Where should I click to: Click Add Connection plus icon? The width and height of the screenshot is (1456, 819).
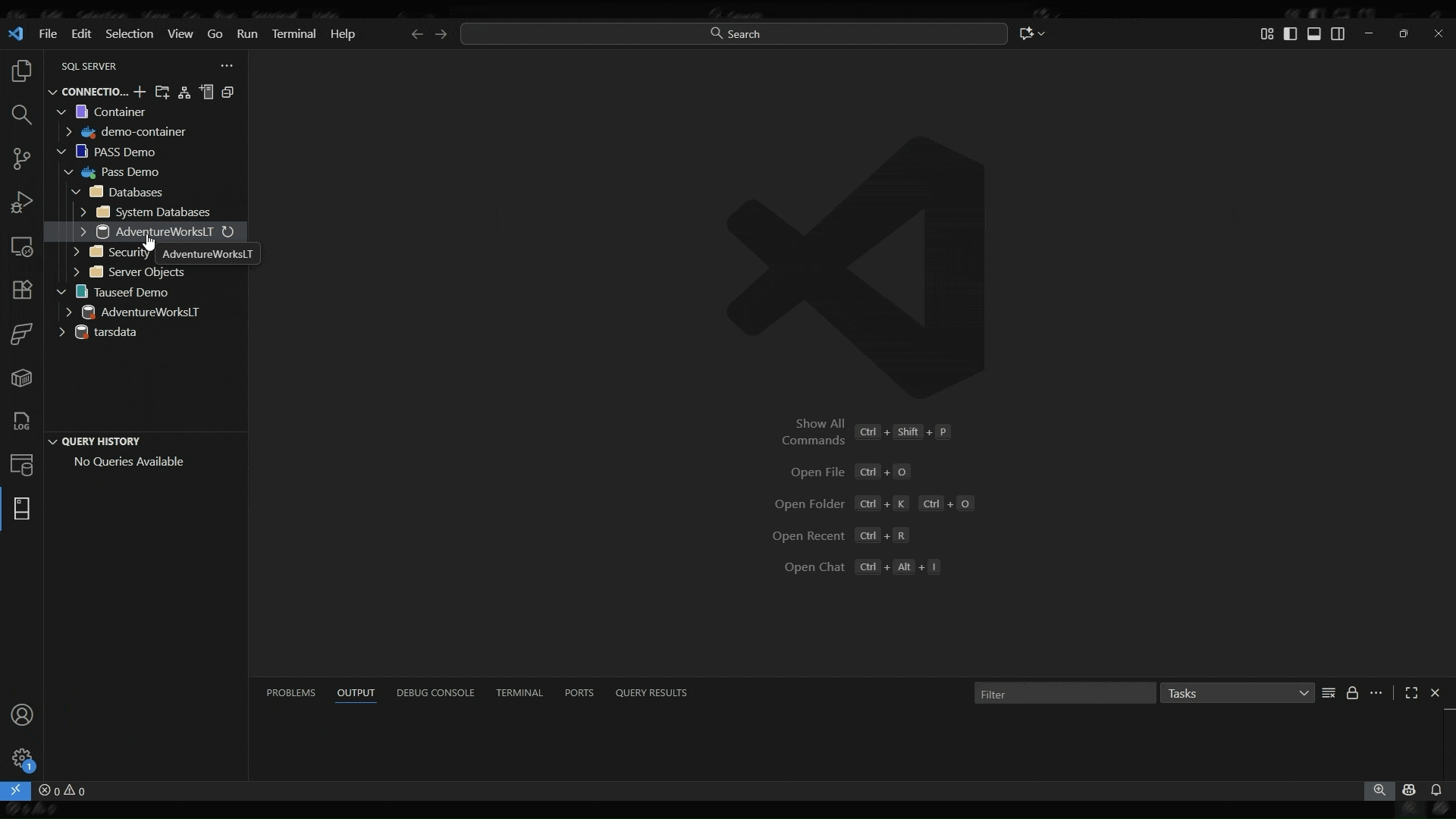coord(140,93)
